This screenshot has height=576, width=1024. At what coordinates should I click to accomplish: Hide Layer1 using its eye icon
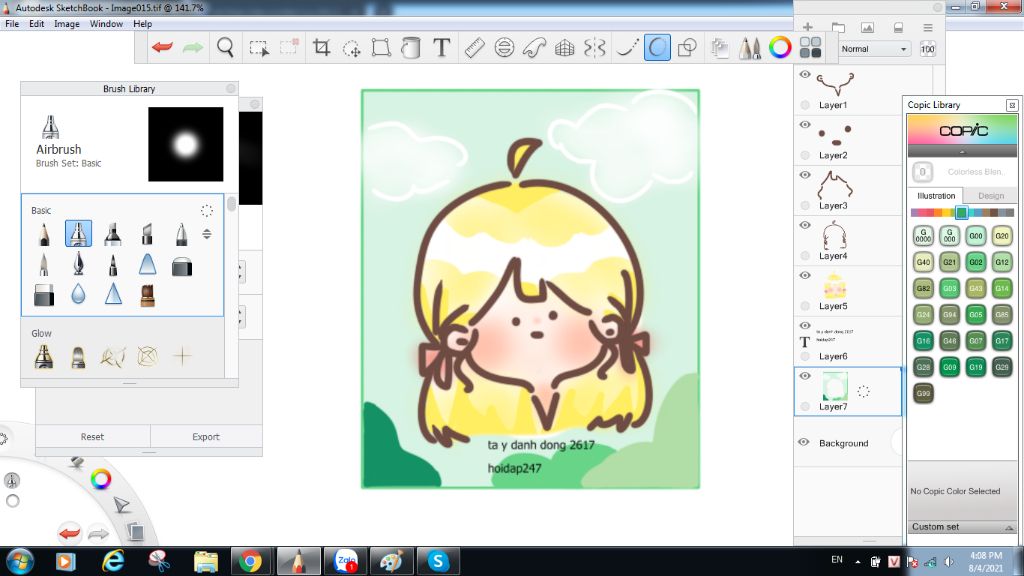[805, 74]
